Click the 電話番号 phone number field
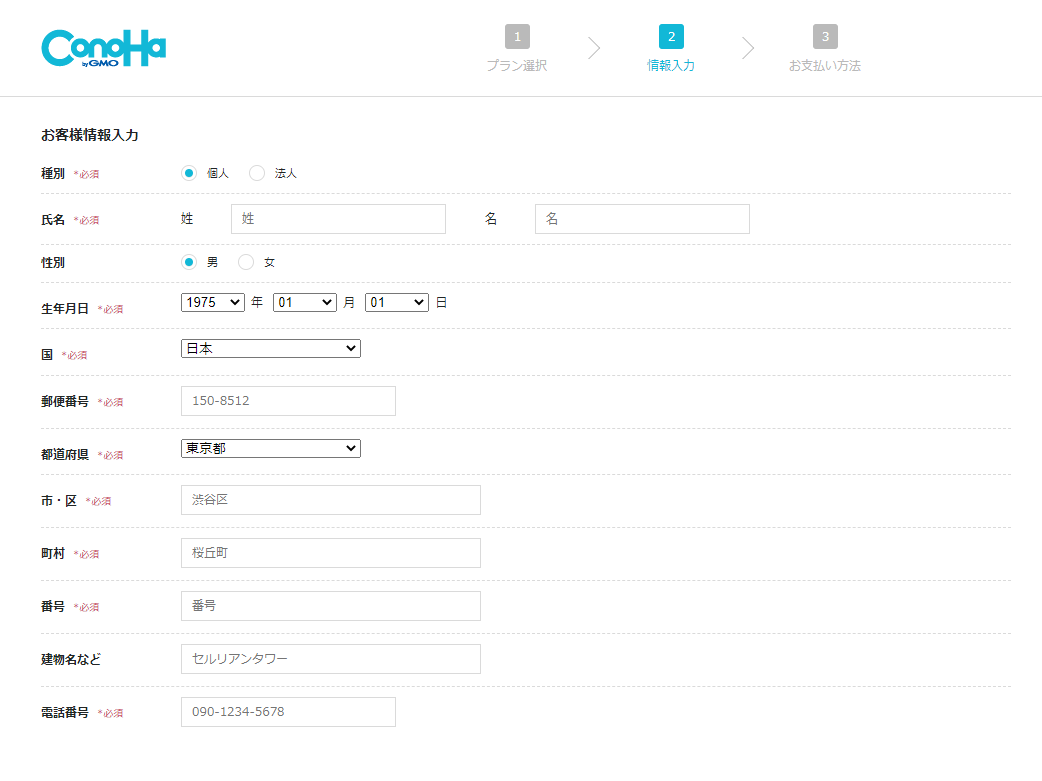This screenshot has width=1042, height=781. tap(288, 712)
